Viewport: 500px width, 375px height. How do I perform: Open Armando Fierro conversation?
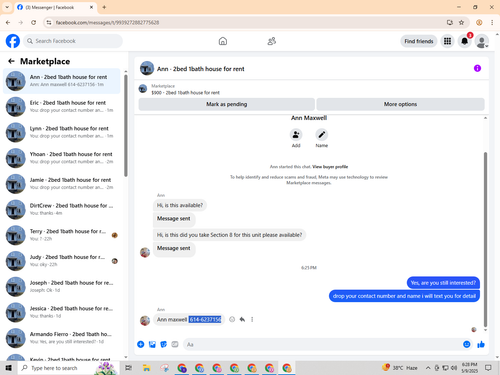[x=62, y=338]
